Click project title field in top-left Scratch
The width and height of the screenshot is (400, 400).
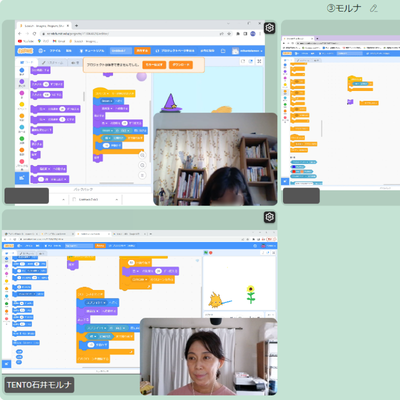click(x=121, y=51)
